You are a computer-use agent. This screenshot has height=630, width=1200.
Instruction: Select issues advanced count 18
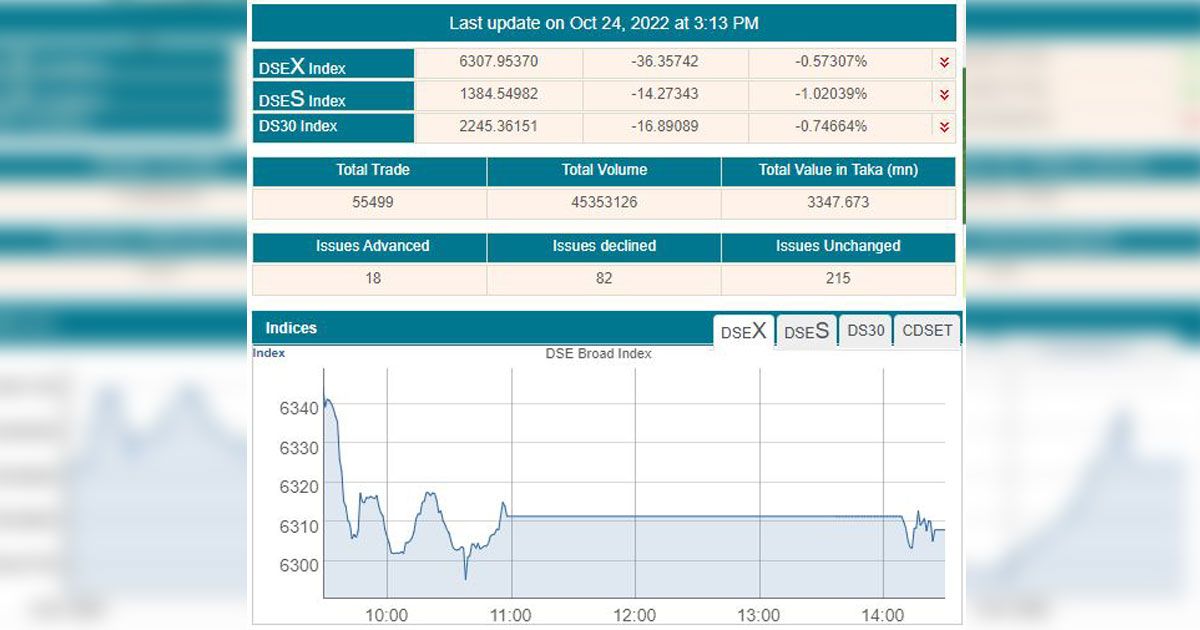coord(373,279)
